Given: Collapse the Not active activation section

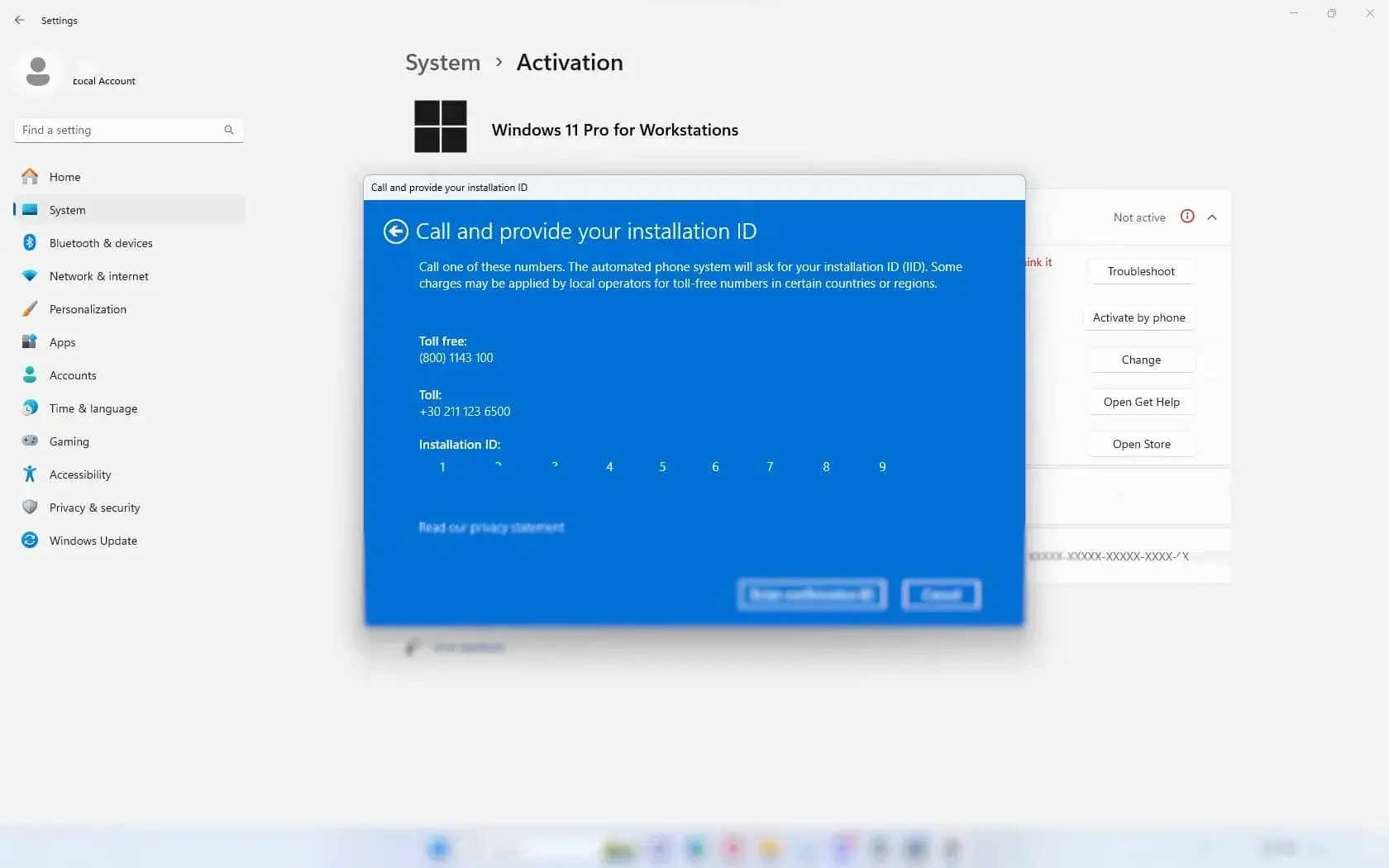Looking at the screenshot, I should [x=1212, y=217].
